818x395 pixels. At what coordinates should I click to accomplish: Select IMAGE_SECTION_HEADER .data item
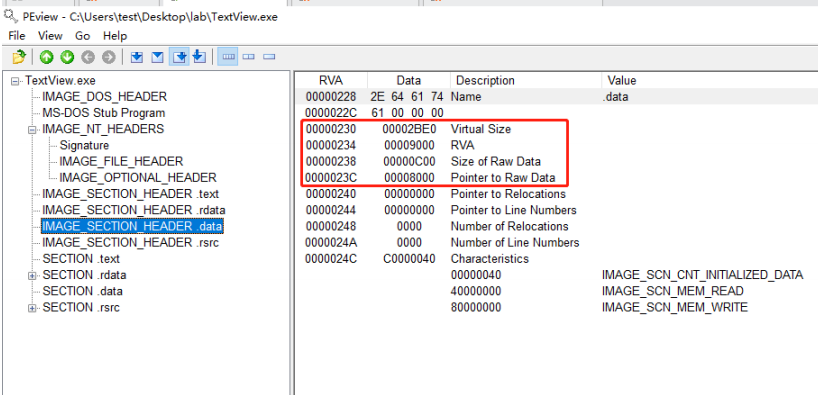133,226
